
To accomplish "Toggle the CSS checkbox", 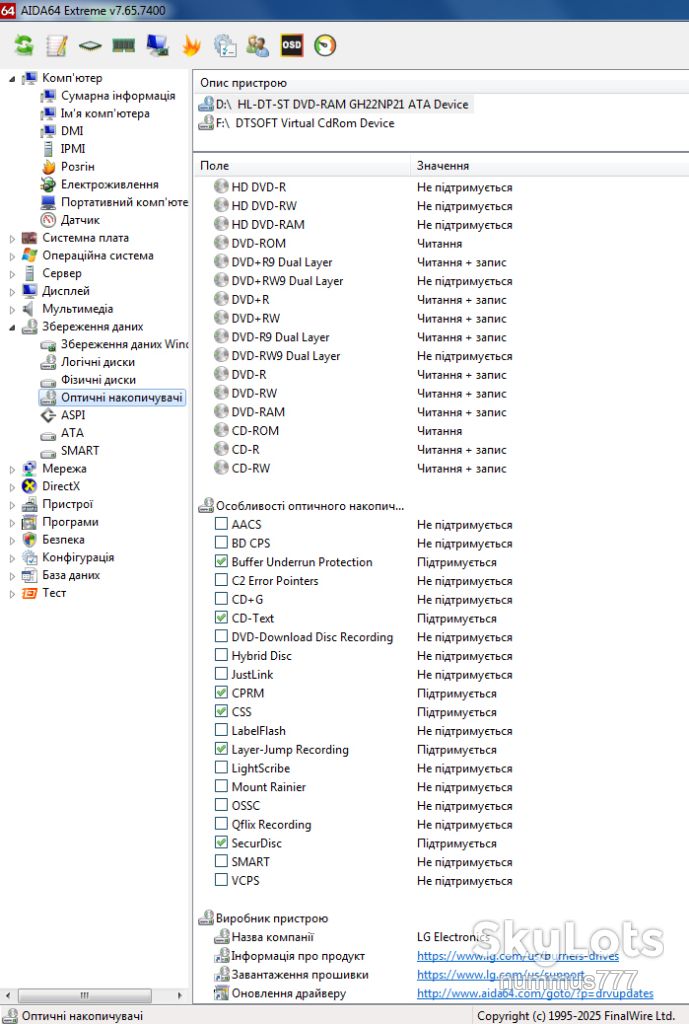I will (x=221, y=711).
